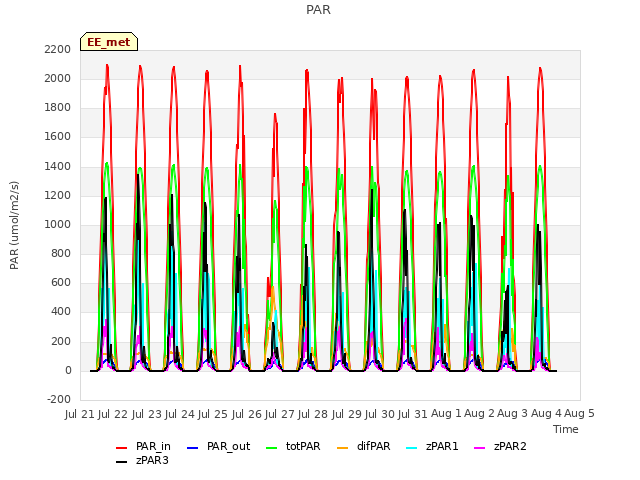Click the Aug 5 x-axis date label
Screen dimensions: 640x480
pos(579,414)
